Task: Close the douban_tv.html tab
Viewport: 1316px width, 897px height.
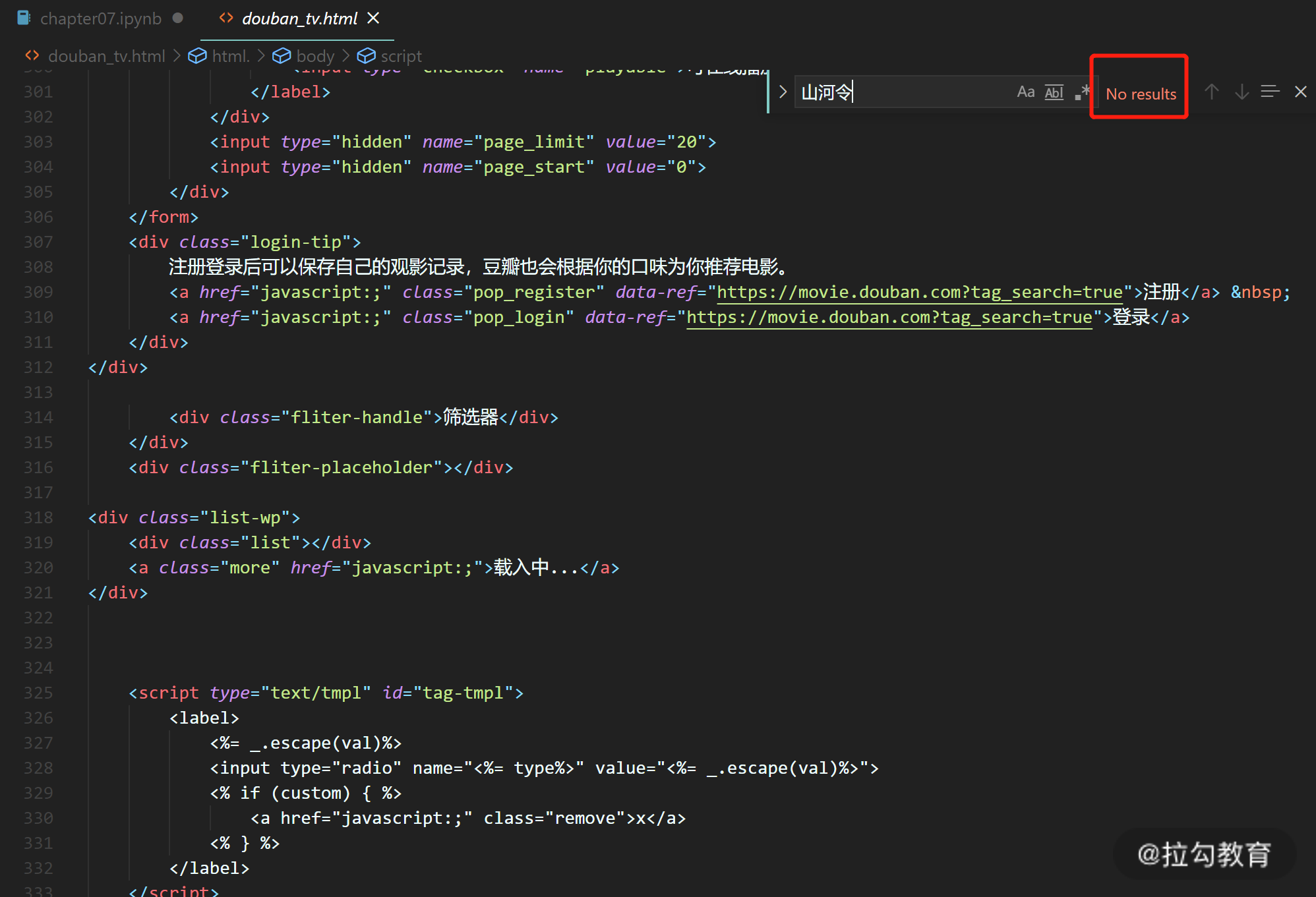Action: coord(373,18)
